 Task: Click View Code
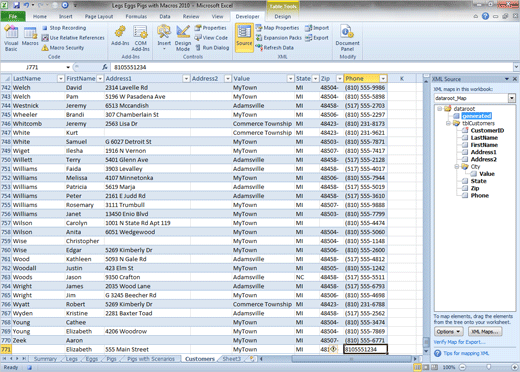point(211,38)
